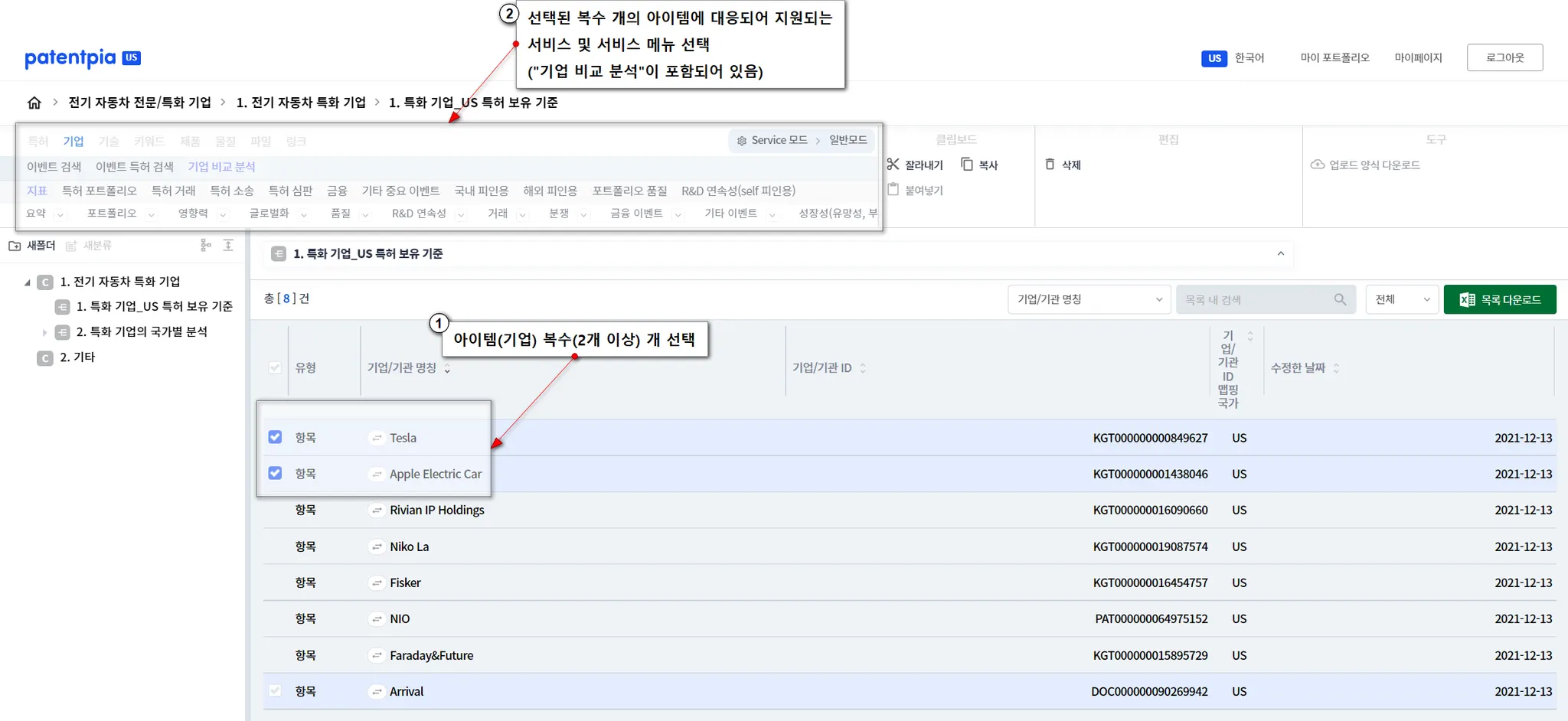Image resolution: width=1568 pixels, height=721 pixels.
Task: Select the 지표 submenu item
Action: pos(37,191)
